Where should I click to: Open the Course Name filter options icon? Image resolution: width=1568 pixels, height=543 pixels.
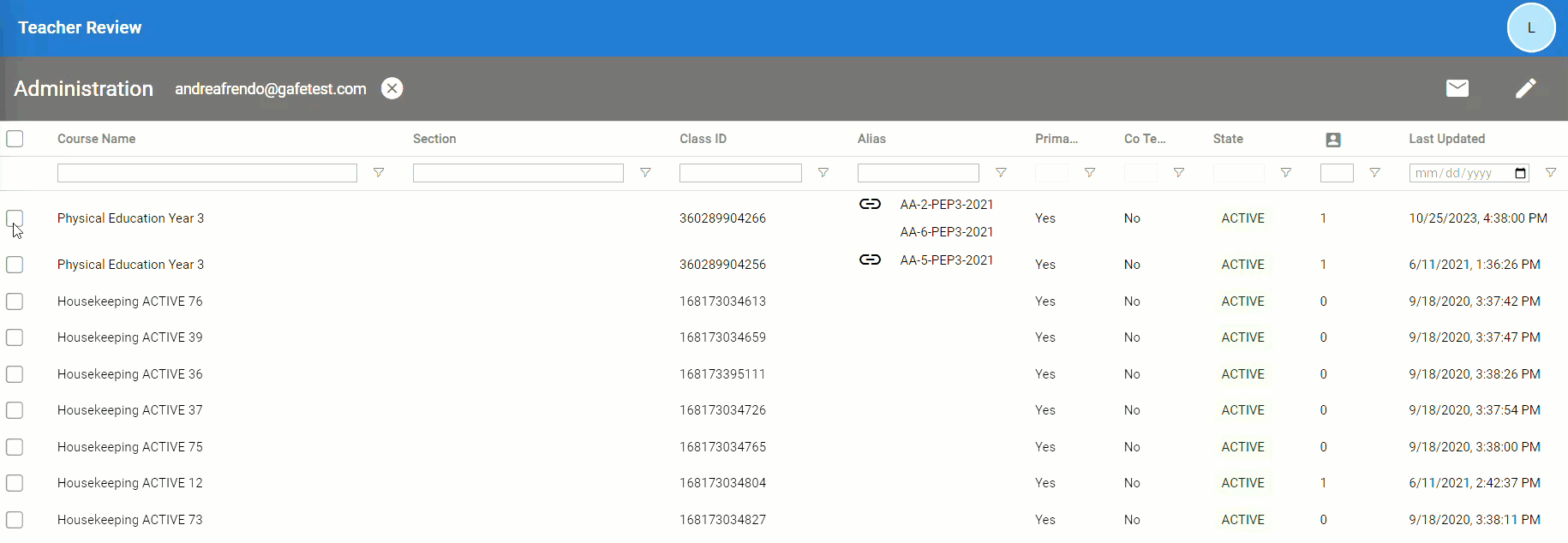[379, 173]
